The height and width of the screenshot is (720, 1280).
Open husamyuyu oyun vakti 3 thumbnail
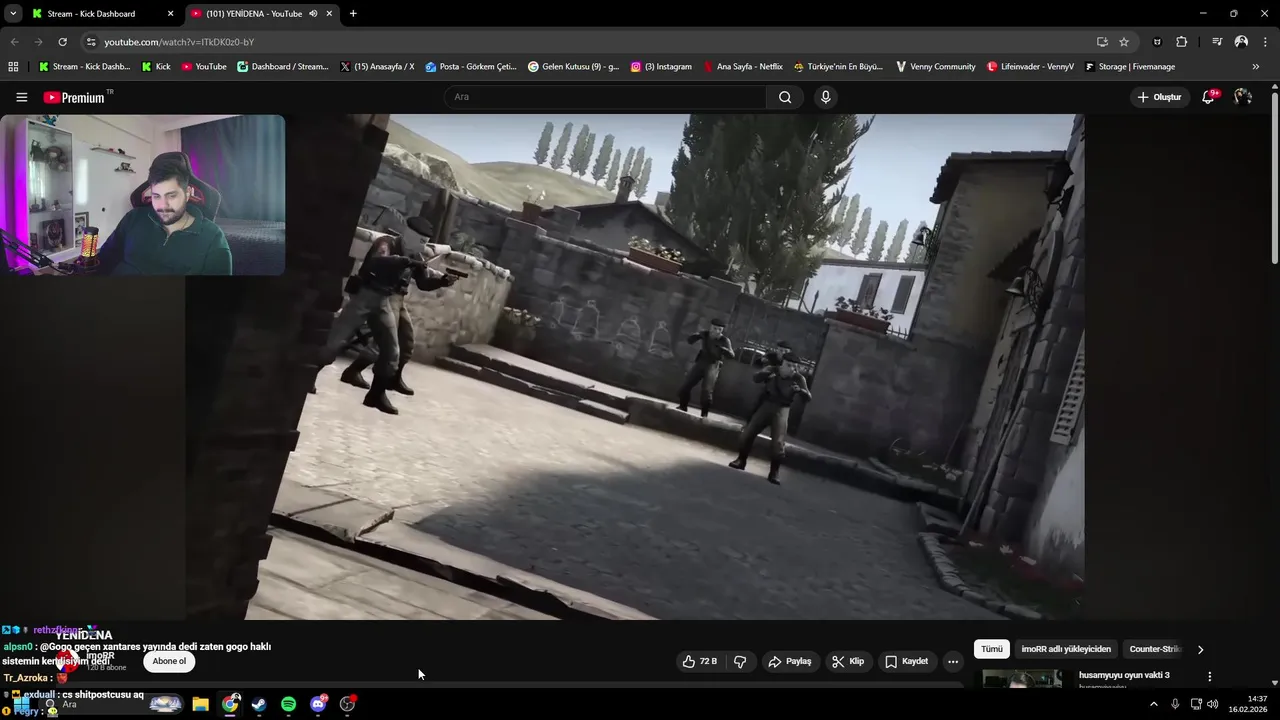pyautogui.click(x=1022, y=679)
